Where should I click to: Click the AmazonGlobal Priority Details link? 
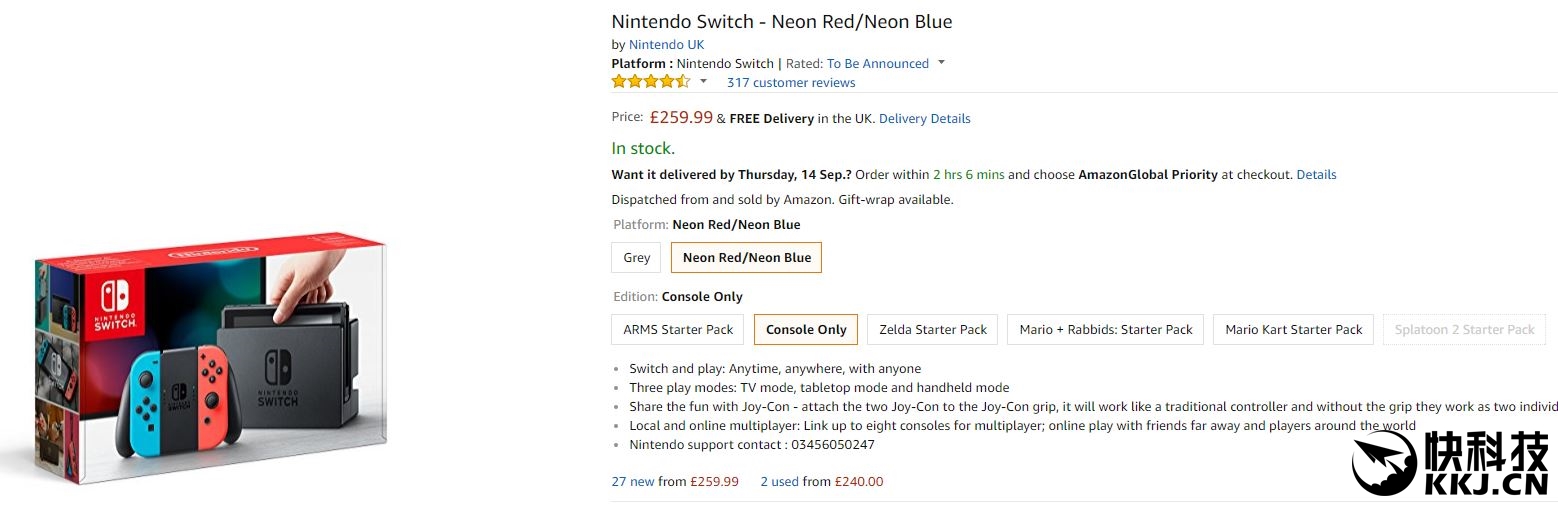coord(1316,174)
